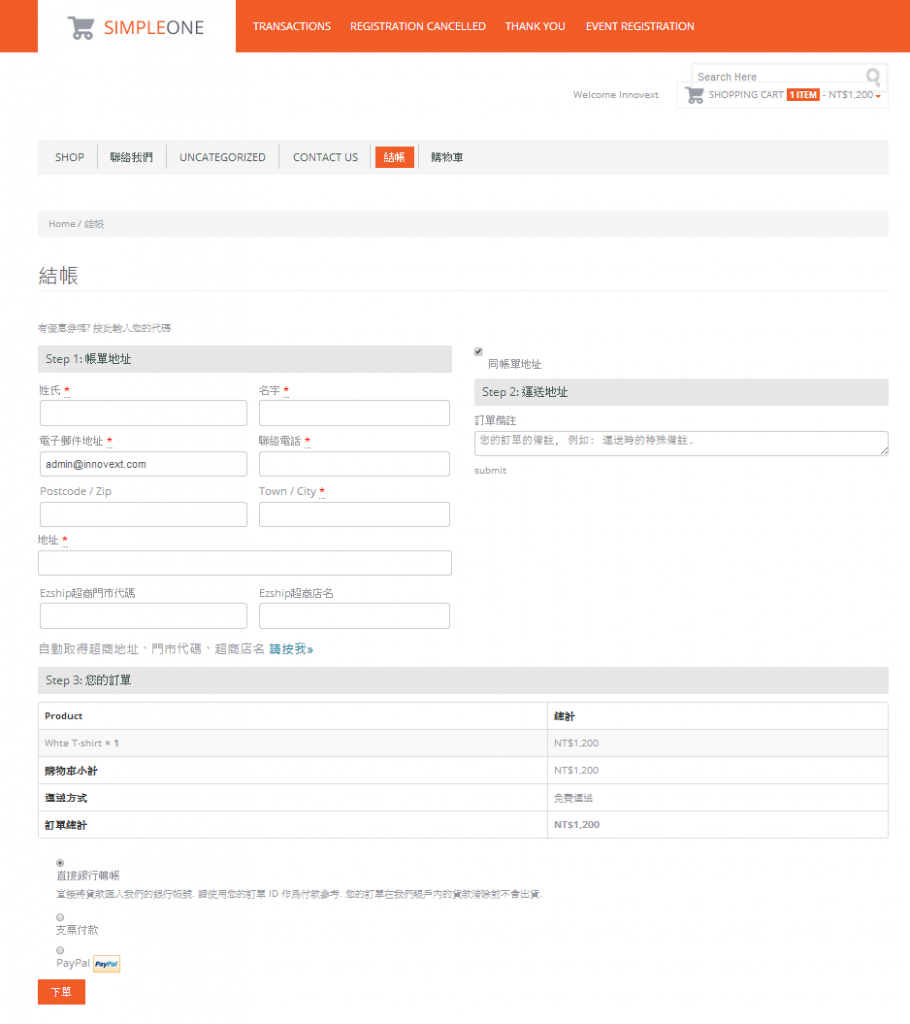The width and height of the screenshot is (910, 1024).
Task: Click the search magnifier icon
Action: click(x=873, y=77)
